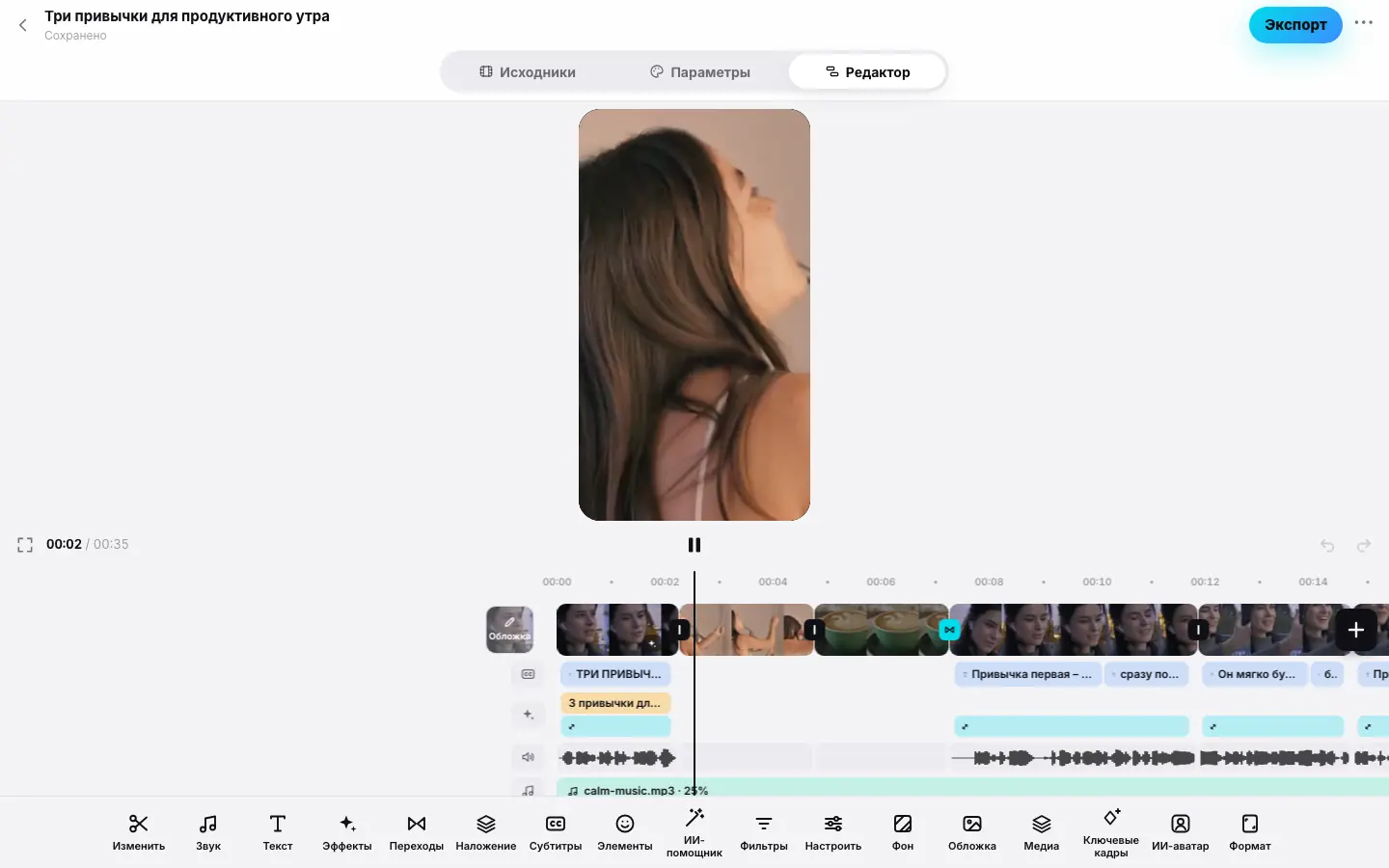
Task: Toggle the effects track sparkle icon
Action: coord(528,715)
